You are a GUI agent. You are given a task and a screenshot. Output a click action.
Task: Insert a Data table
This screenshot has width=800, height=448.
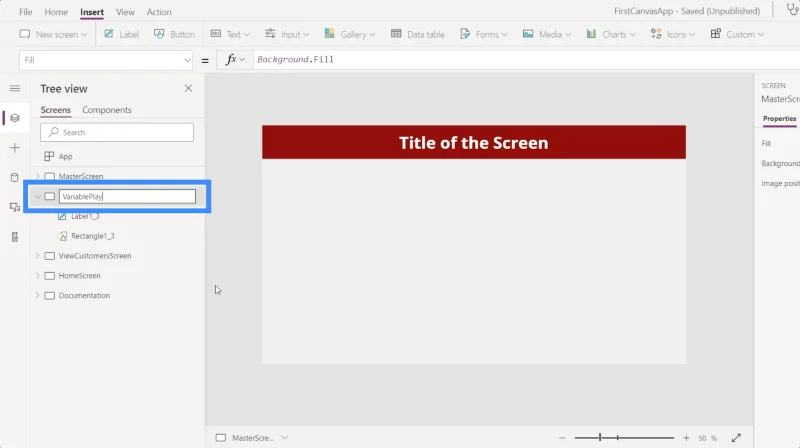418,34
